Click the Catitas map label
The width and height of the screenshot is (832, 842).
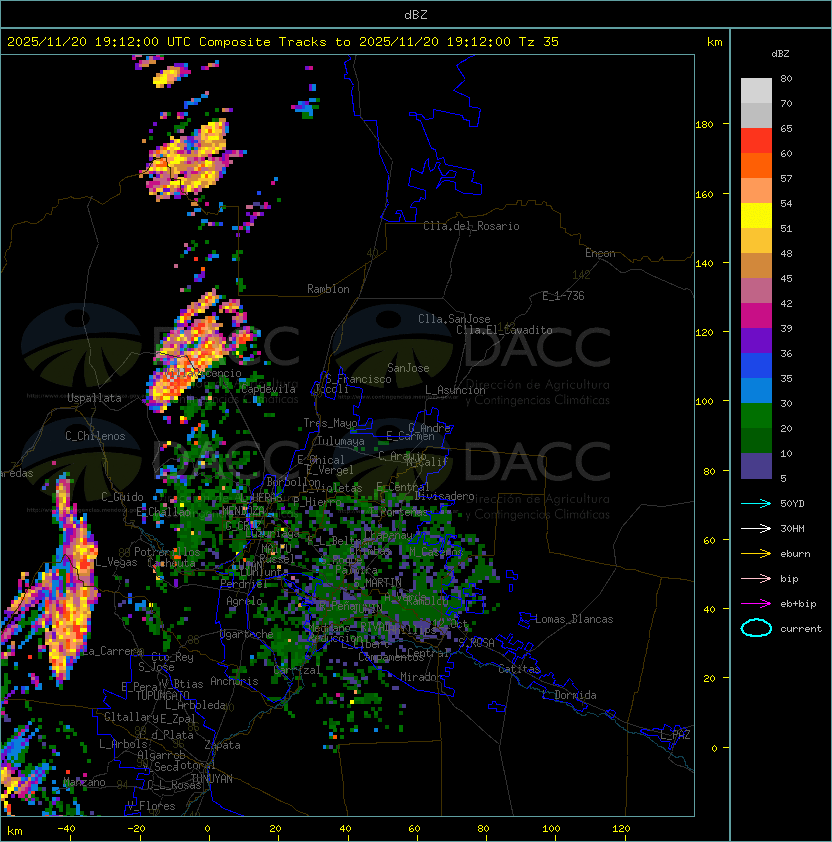pos(519,669)
